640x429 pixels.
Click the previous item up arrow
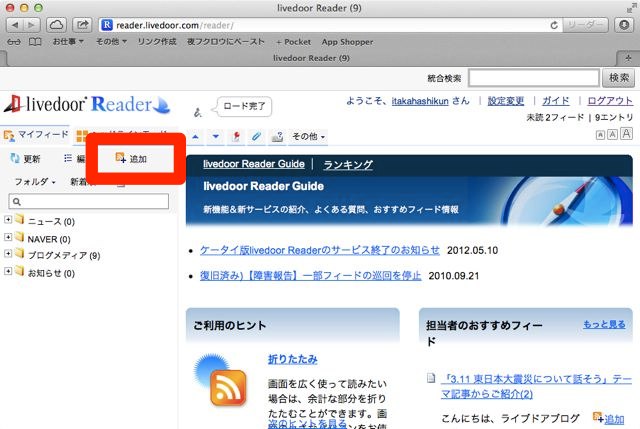[196, 137]
